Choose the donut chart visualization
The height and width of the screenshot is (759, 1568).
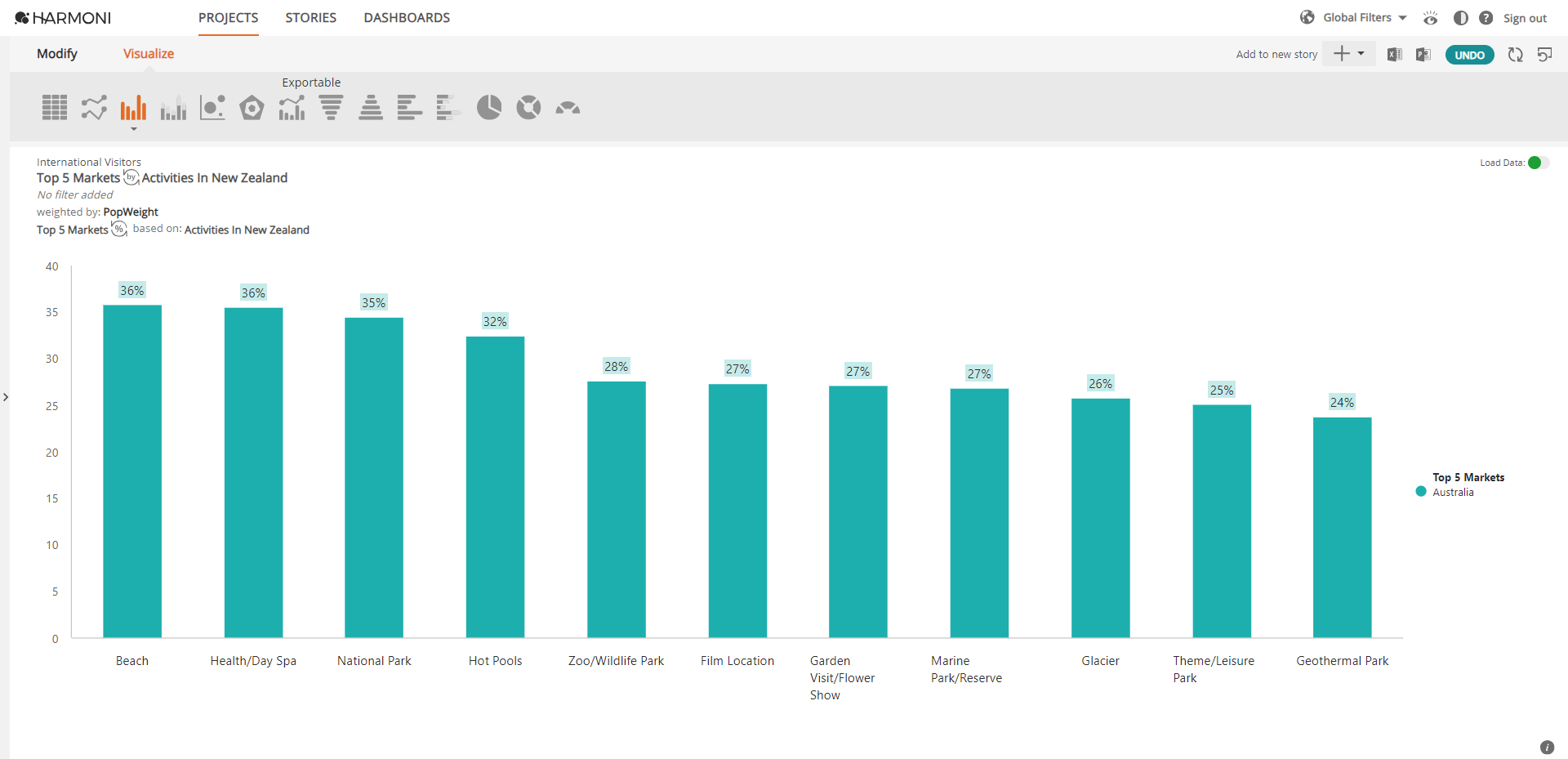click(x=528, y=107)
